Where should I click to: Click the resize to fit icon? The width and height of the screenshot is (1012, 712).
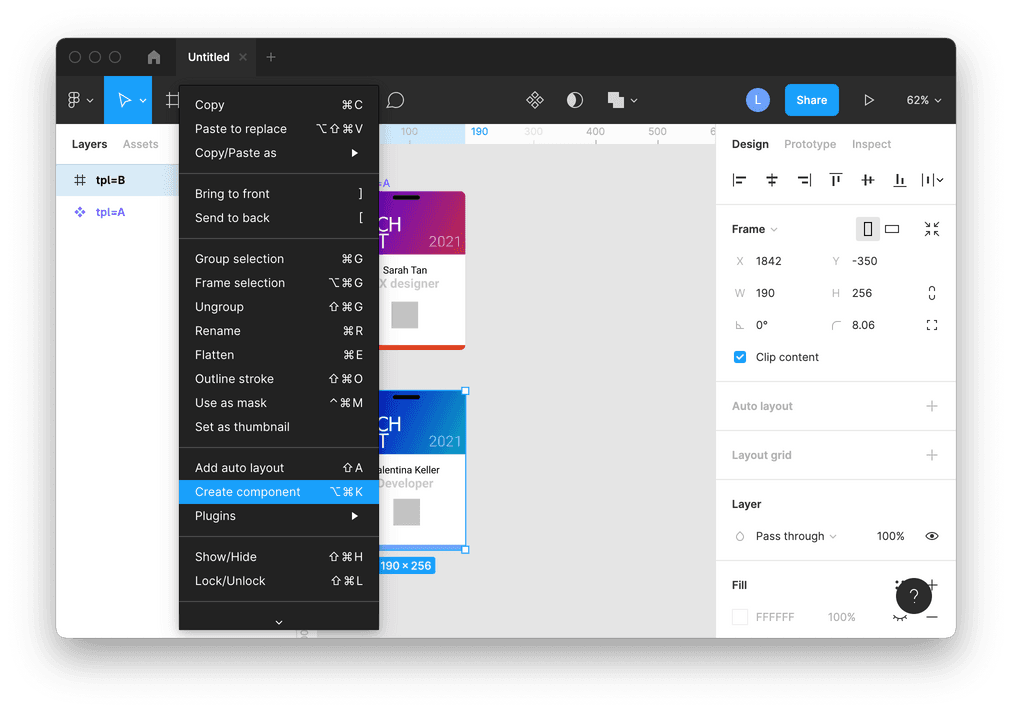932,229
